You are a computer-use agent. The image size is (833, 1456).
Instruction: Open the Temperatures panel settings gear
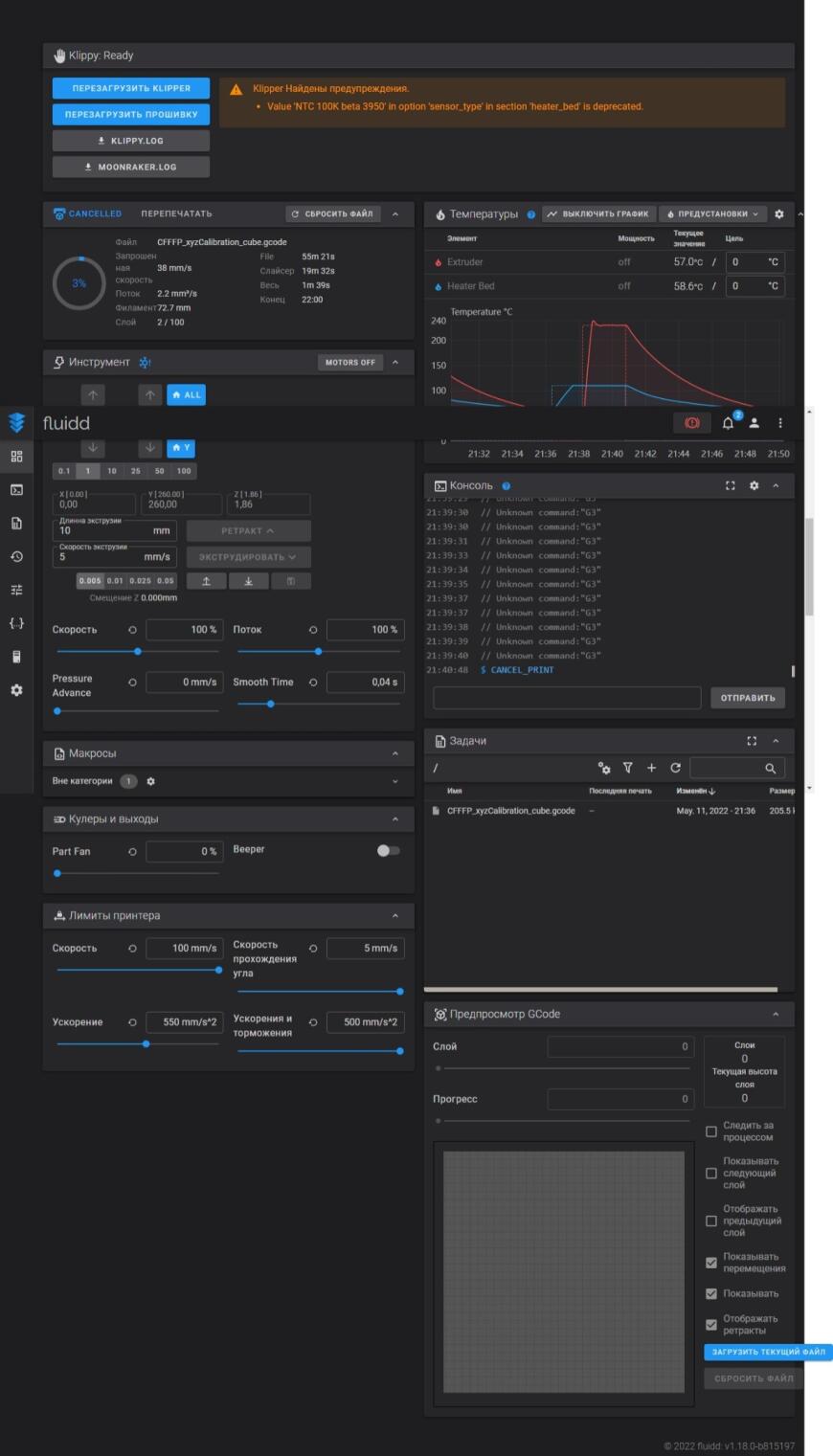click(779, 214)
